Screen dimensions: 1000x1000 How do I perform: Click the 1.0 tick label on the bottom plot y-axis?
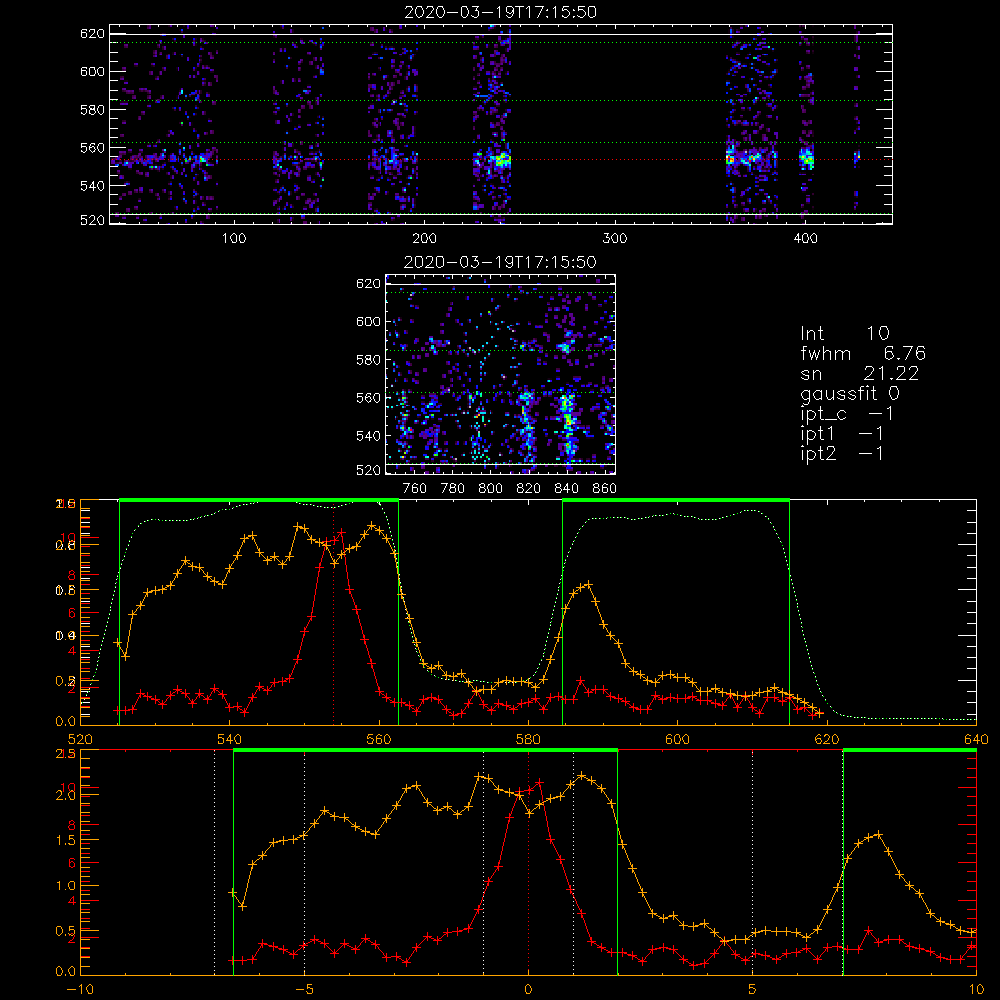tap(66, 885)
